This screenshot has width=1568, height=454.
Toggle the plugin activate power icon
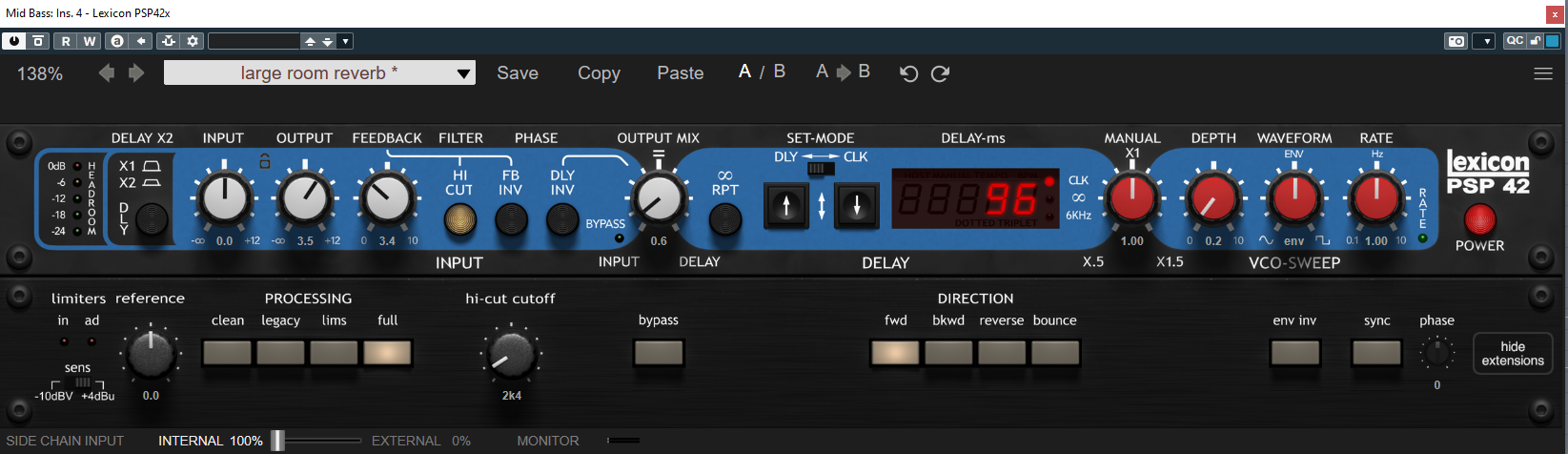click(14, 41)
